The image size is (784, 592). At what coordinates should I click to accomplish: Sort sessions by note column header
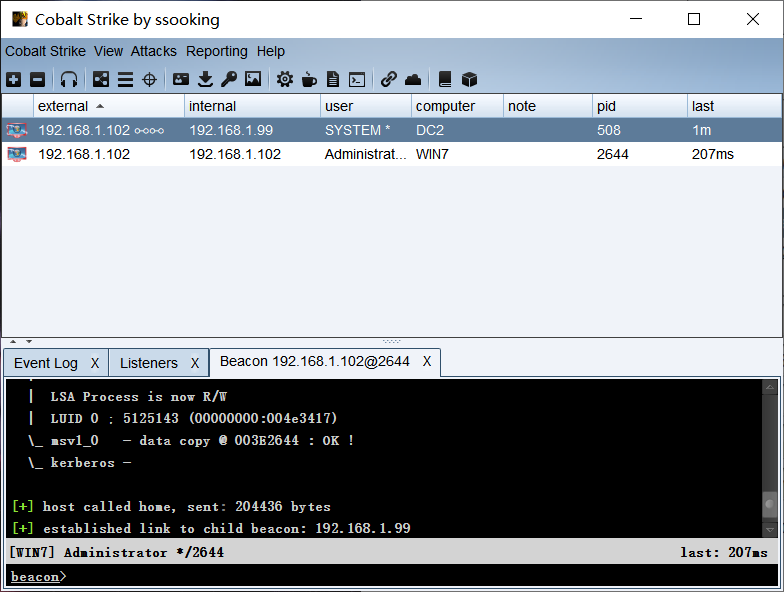548,106
